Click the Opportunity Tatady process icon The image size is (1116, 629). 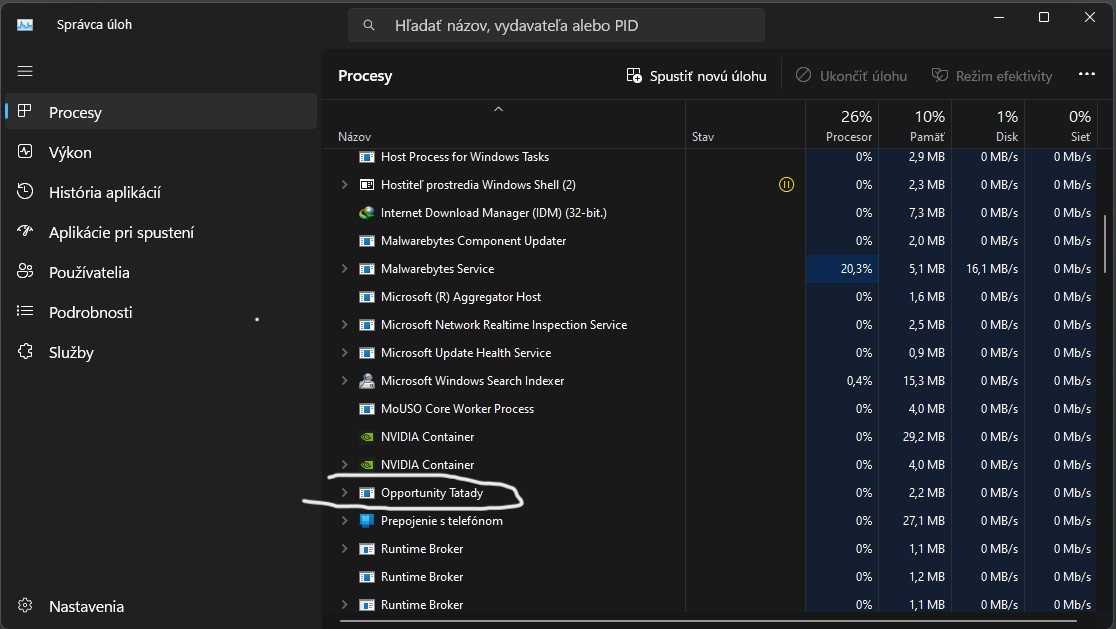click(367, 493)
